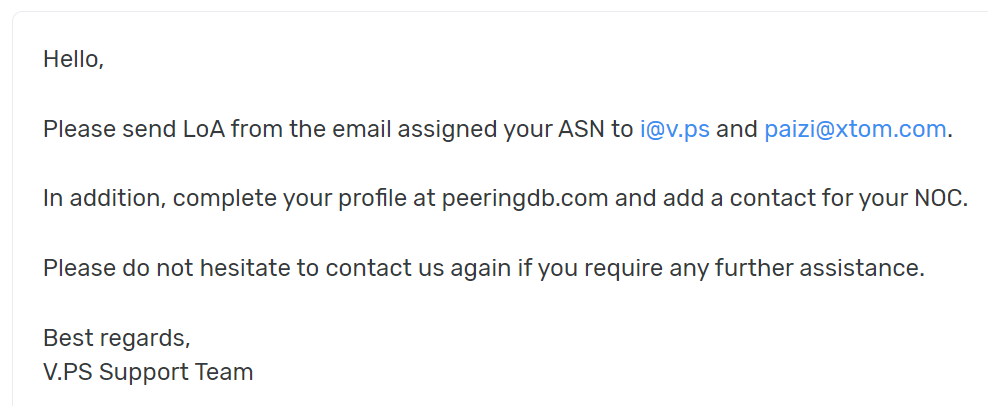Click the word "and" between the email links
This screenshot has width=988, height=406.
pos(737,129)
